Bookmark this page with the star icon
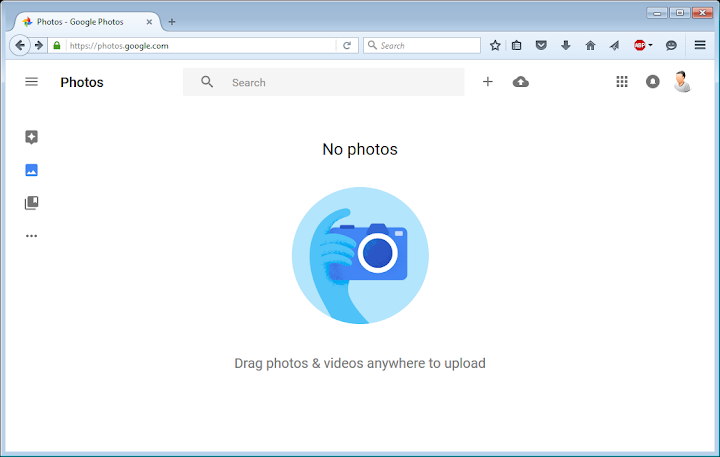Viewport: 720px width, 457px height. [x=495, y=45]
